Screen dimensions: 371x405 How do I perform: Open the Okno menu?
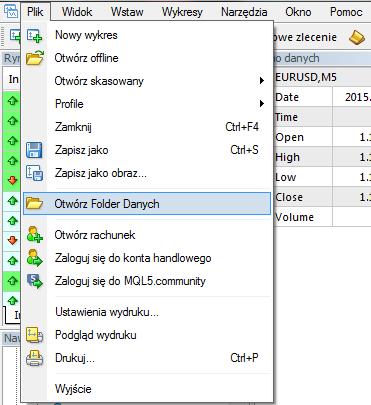pyautogui.click(x=298, y=12)
